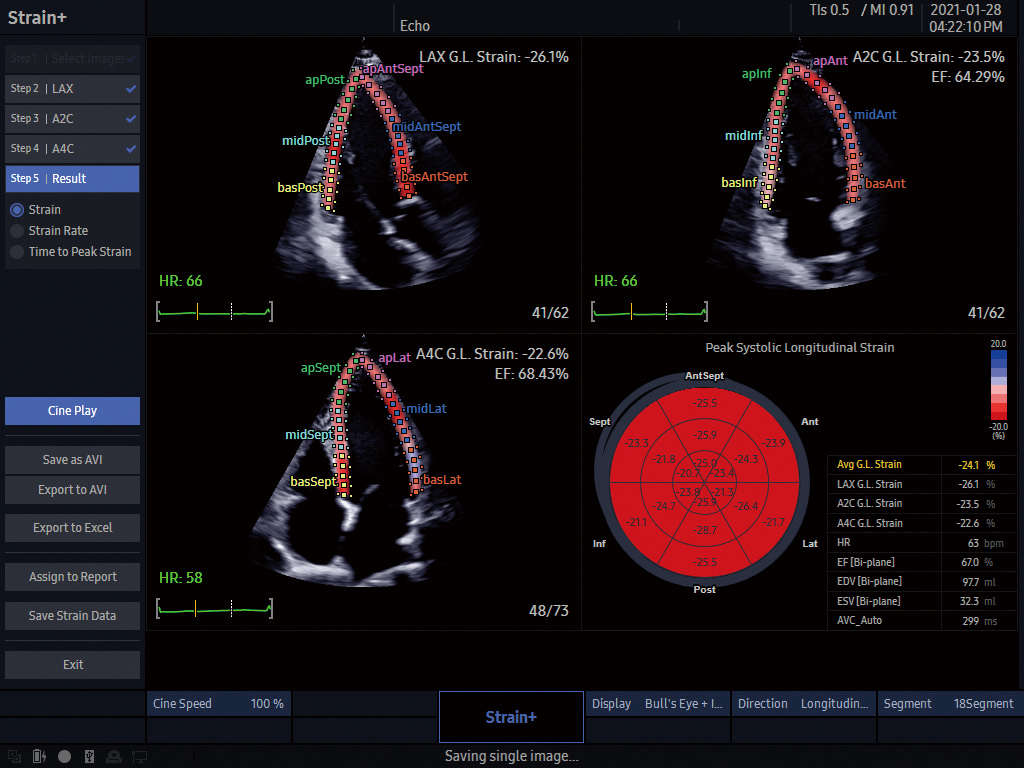Click the midSept segment label
This screenshot has width=1024, height=768.
(x=310, y=435)
